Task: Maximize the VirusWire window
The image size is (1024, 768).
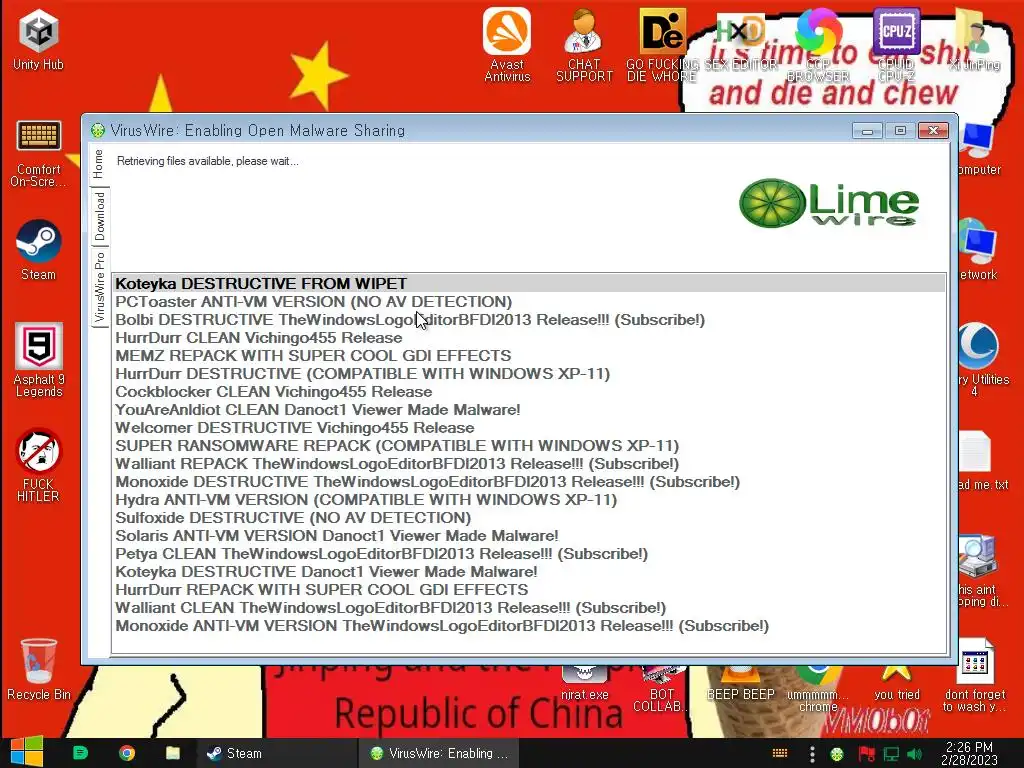Action: (x=900, y=131)
